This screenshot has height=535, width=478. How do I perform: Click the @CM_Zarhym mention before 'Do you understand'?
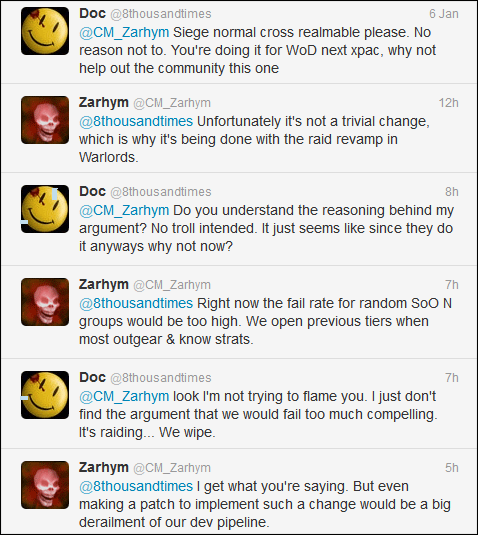(x=124, y=211)
